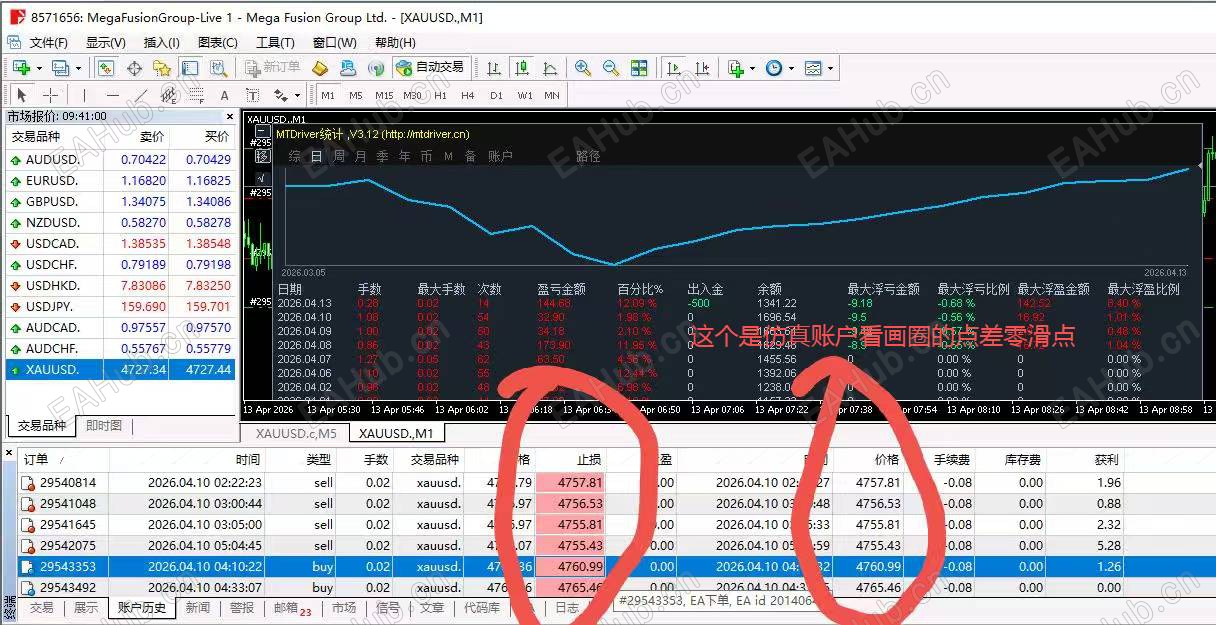
Task: Switch chart to line chart type
Action: click(x=549, y=68)
